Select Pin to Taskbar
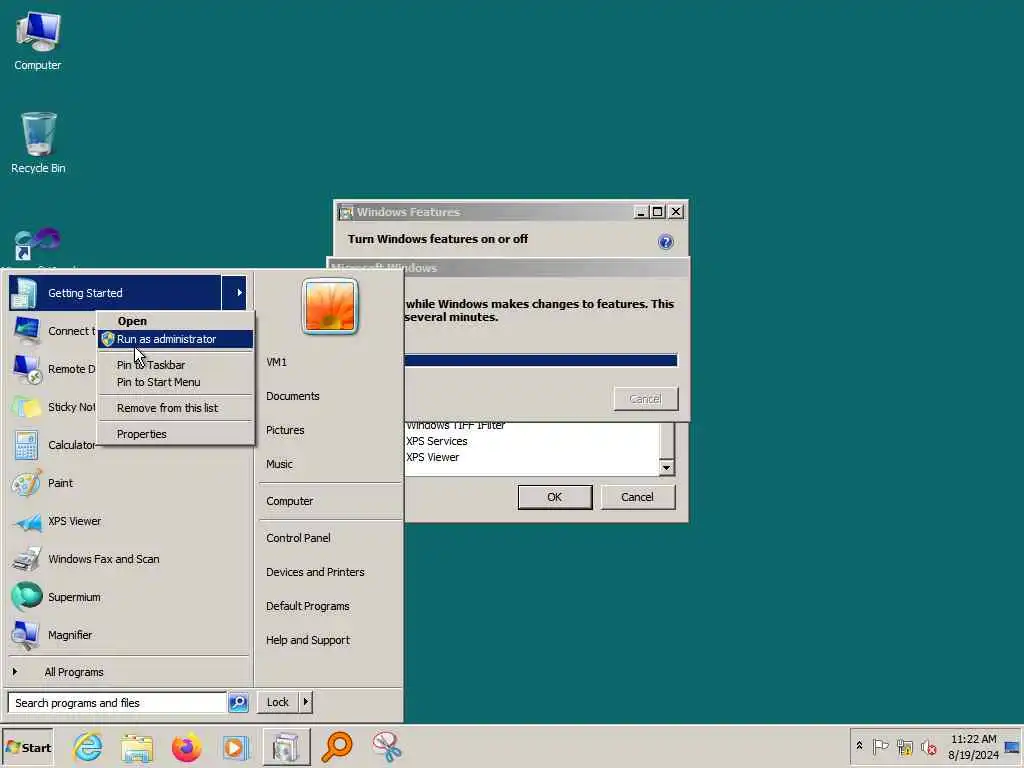This screenshot has height=768, width=1024. pyautogui.click(x=150, y=365)
